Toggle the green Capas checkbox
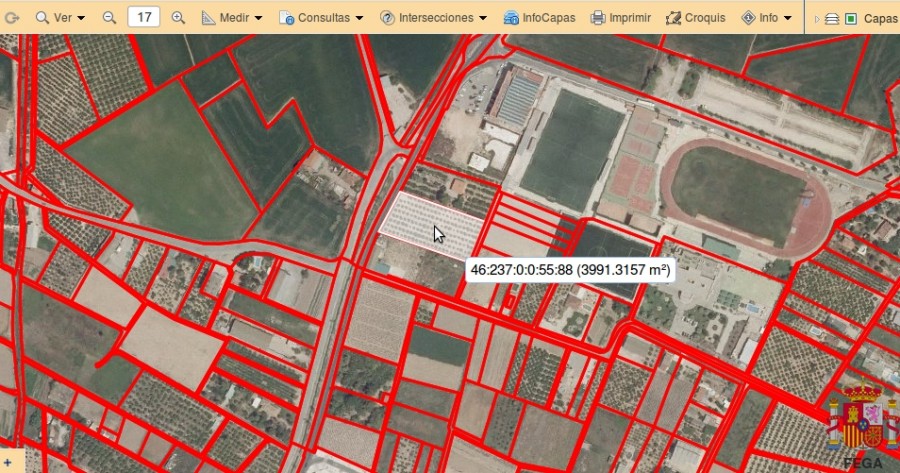The image size is (900, 473). pyautogui.click(x=851, y=18)
